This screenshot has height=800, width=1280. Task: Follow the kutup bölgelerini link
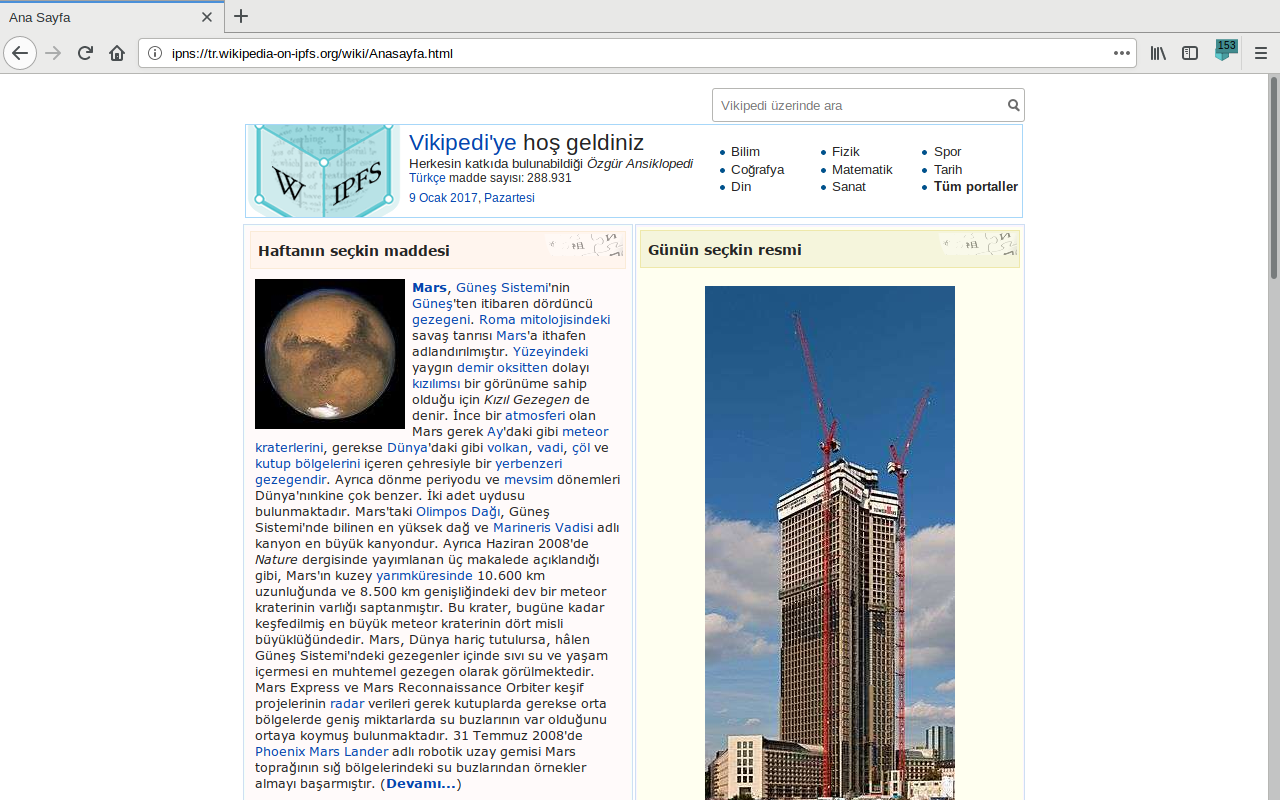point(307,464)
